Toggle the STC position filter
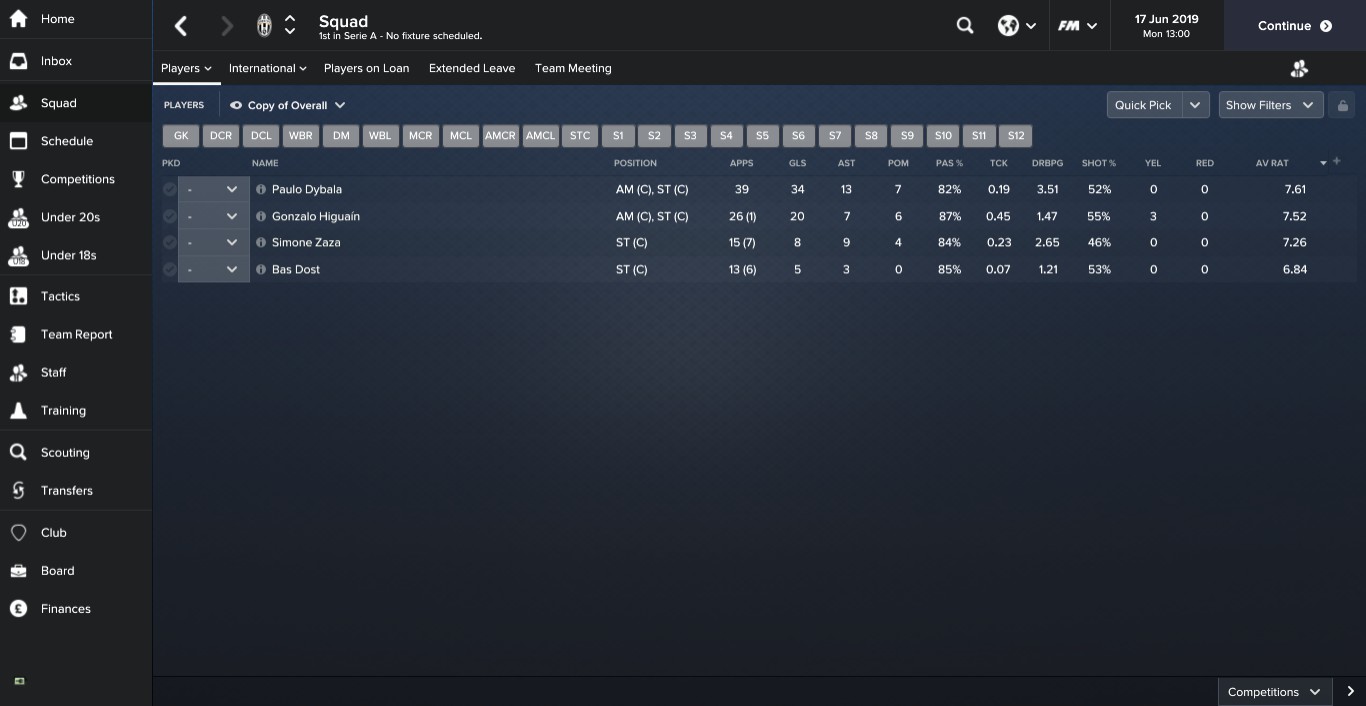The image size is (1366, 706). pos(580,135)
